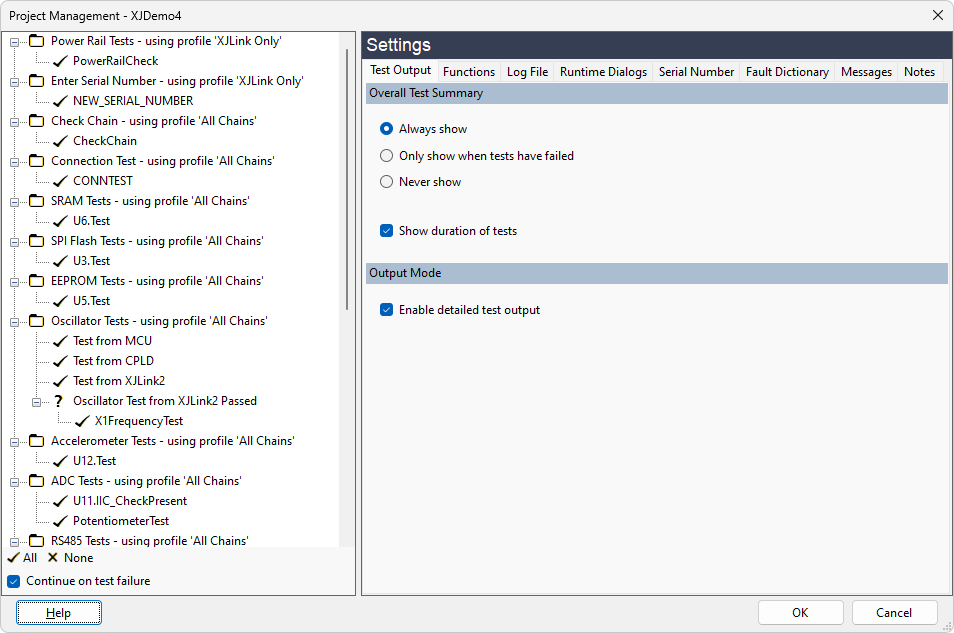
Task: Click the checkmark icon next to PotentiometerTest
Action: pyautogui.click(x=60, y=521)
